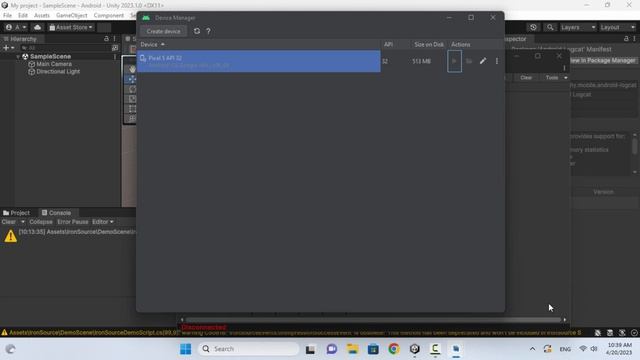640x360 pixels.
Task: Open folder icon for the Pixel 5 device
Action: click(469, 61)
